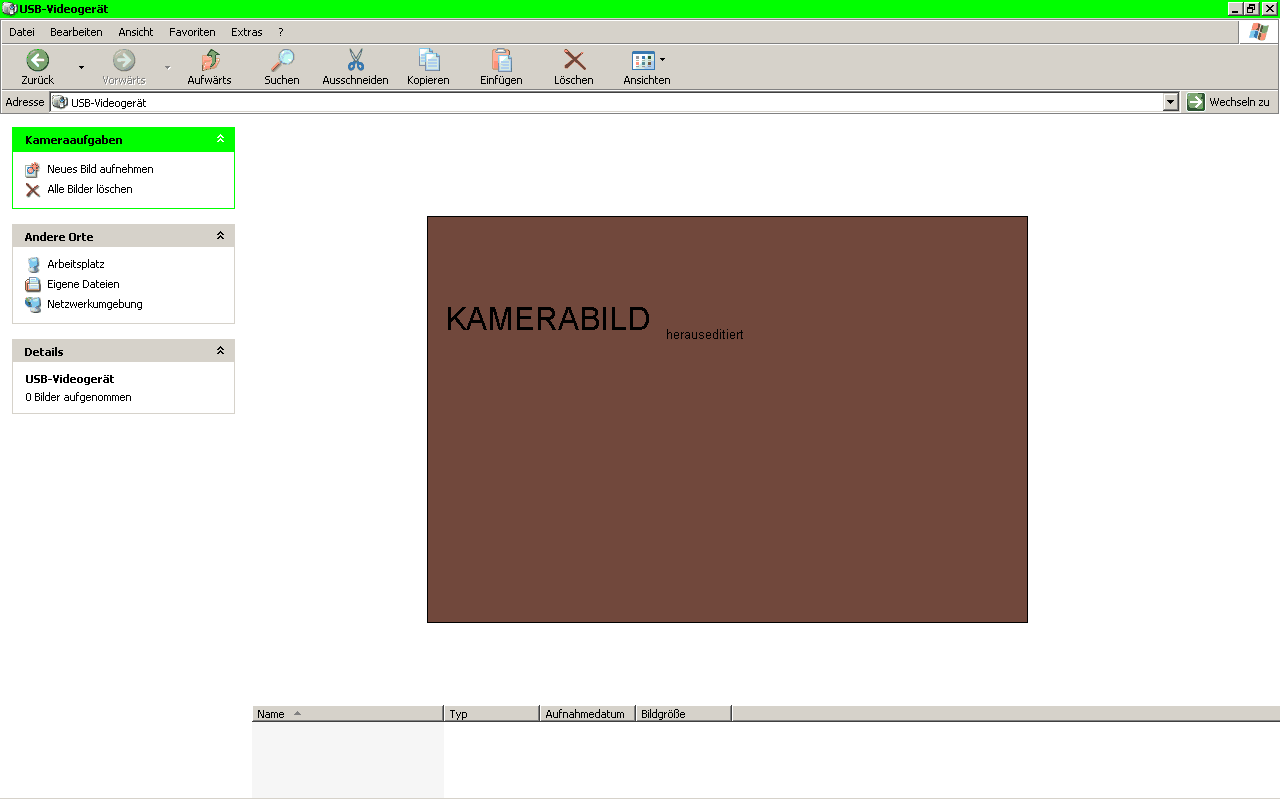Open the Favoriten menu
The image size is (1280, 800).
click(x=192, y=32)
